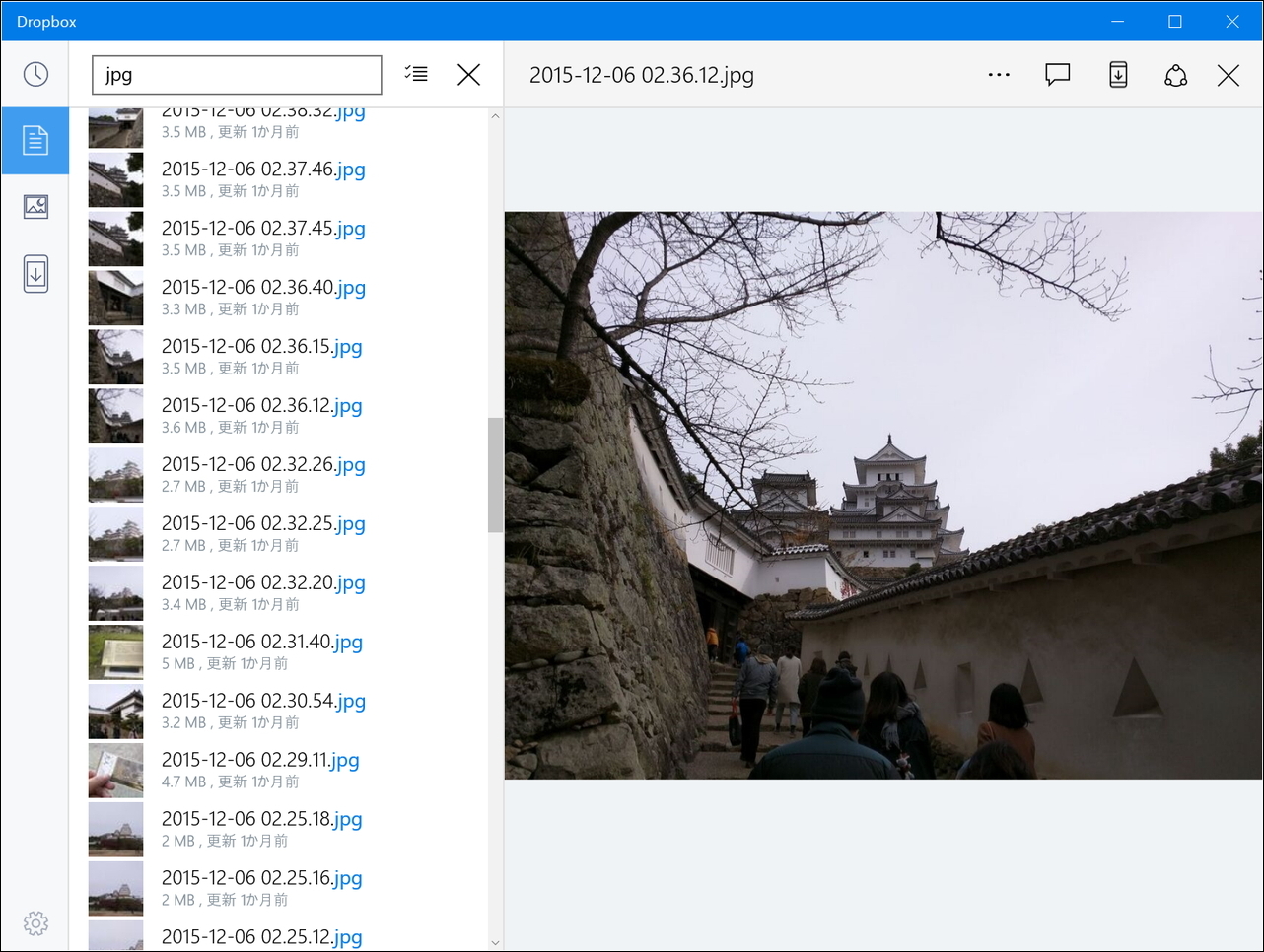Click thumbnail of 02.32.20.jpg
Image resolution: width=1264 pixels, height=952 pixels.
(x=115, y=593)
